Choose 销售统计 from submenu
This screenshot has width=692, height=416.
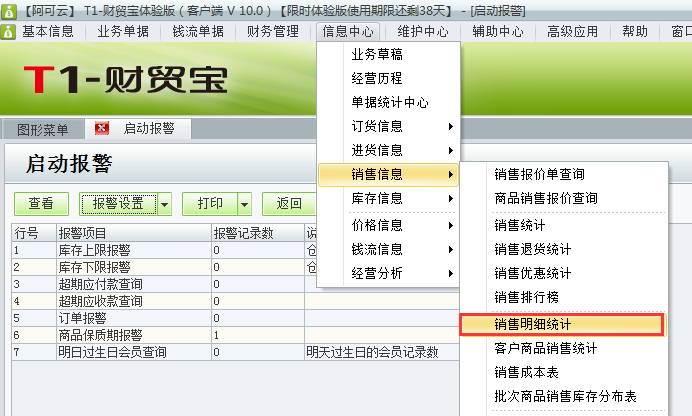[564, 225]
